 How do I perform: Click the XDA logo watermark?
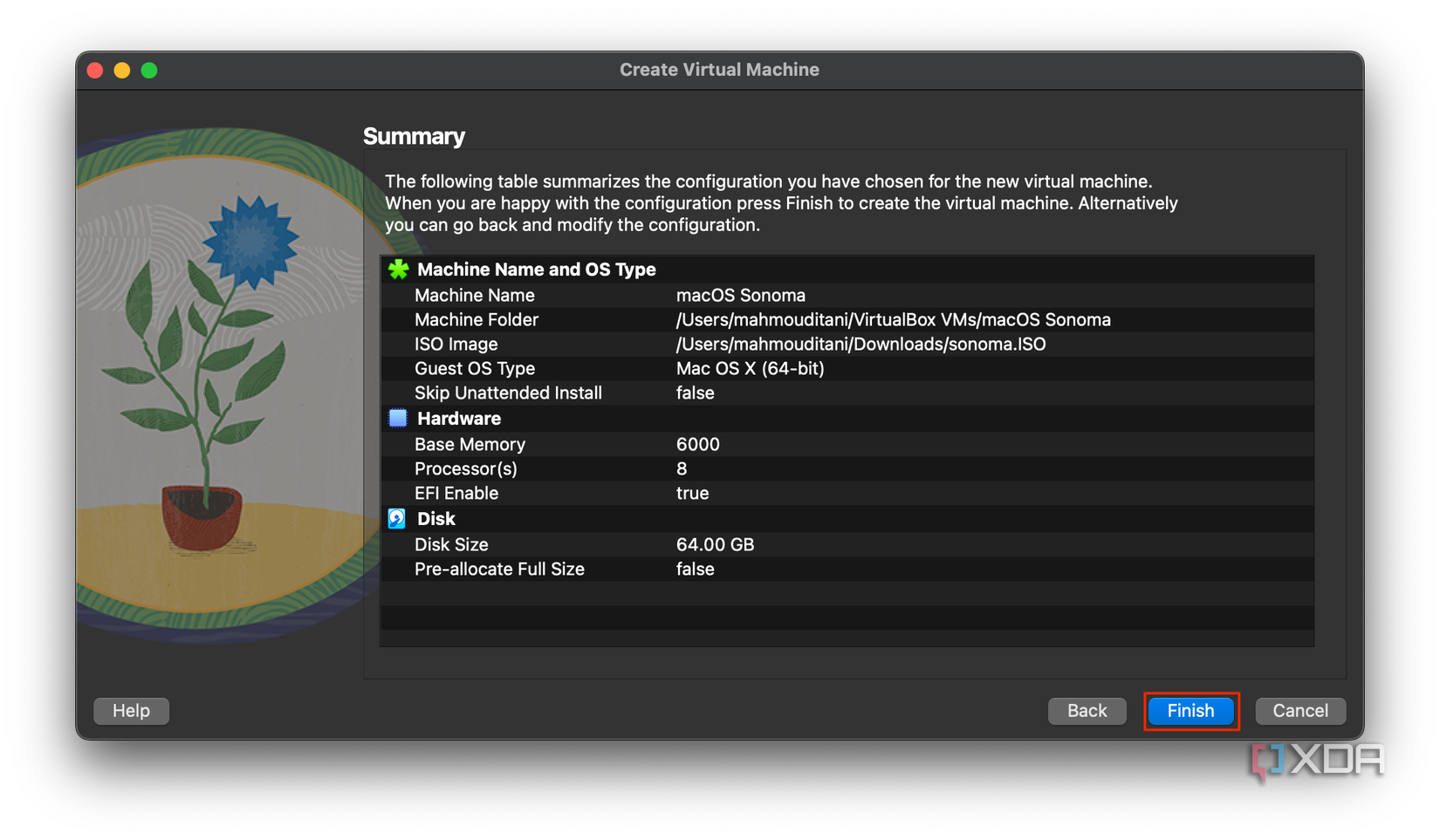[x=1318, y=760]
